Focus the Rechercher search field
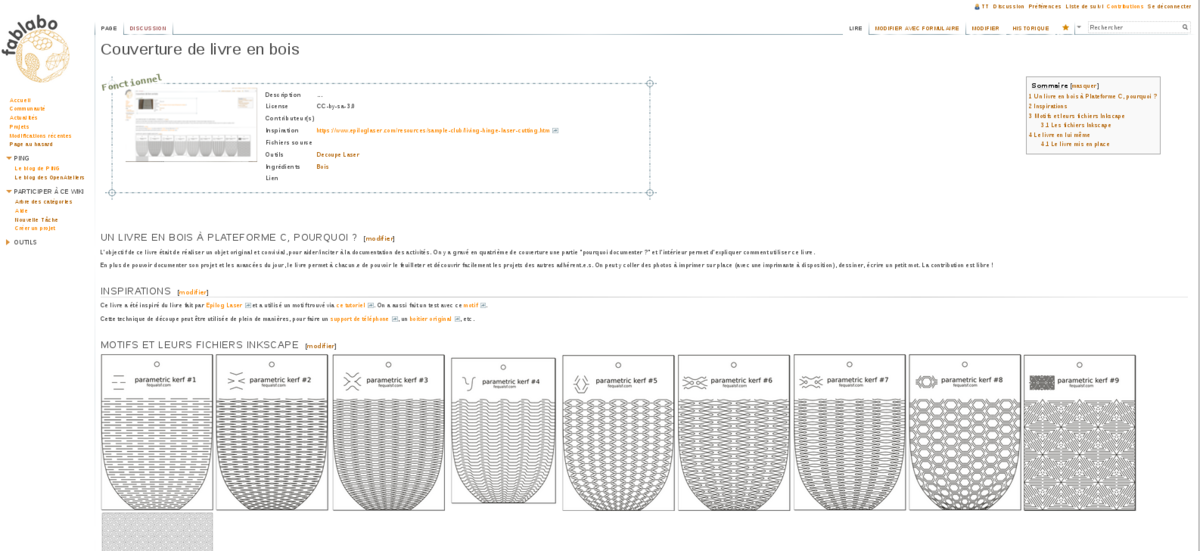The width and height of the screenshot is (1200, 551). (1133, 28)
